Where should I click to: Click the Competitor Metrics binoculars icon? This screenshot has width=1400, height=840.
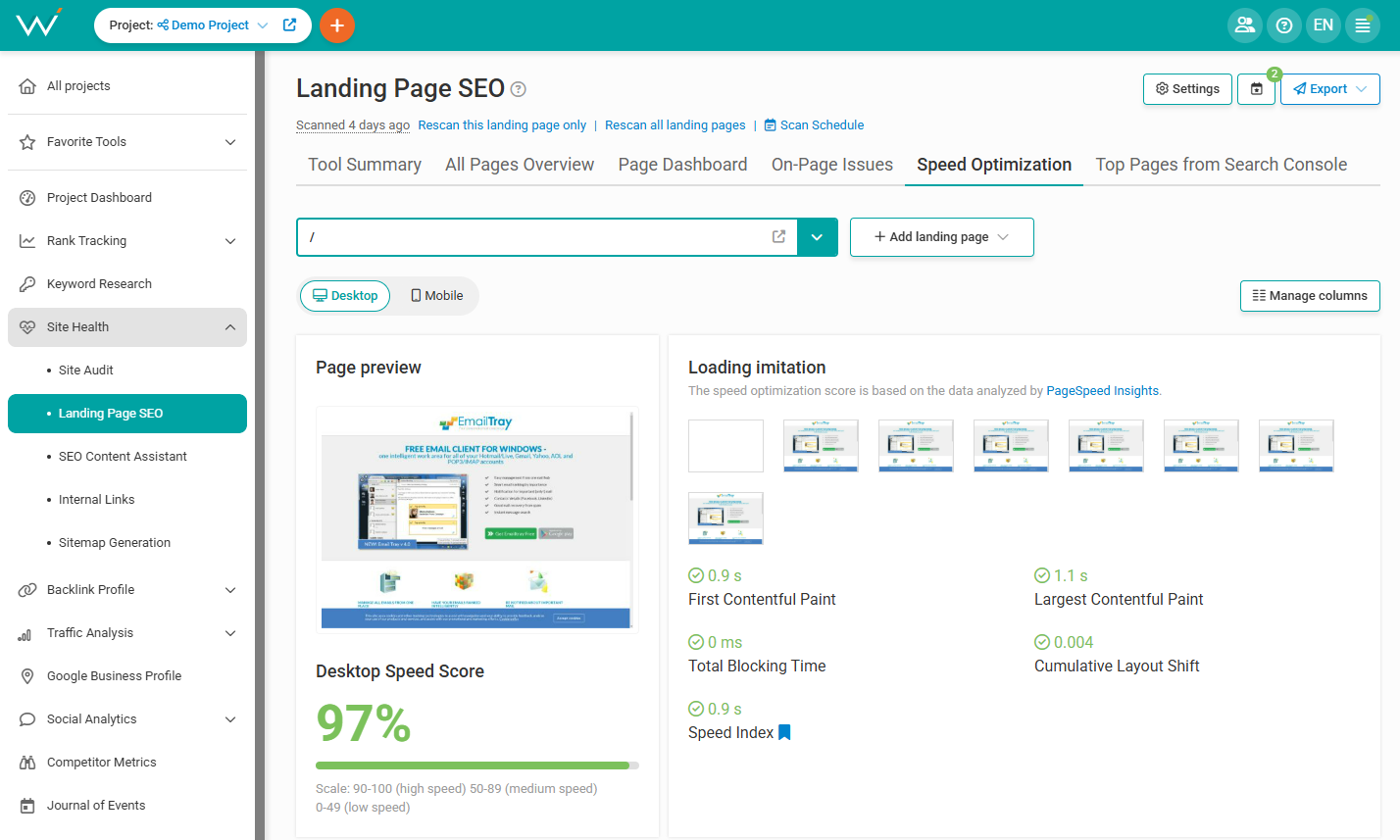(x=27, y=763)
